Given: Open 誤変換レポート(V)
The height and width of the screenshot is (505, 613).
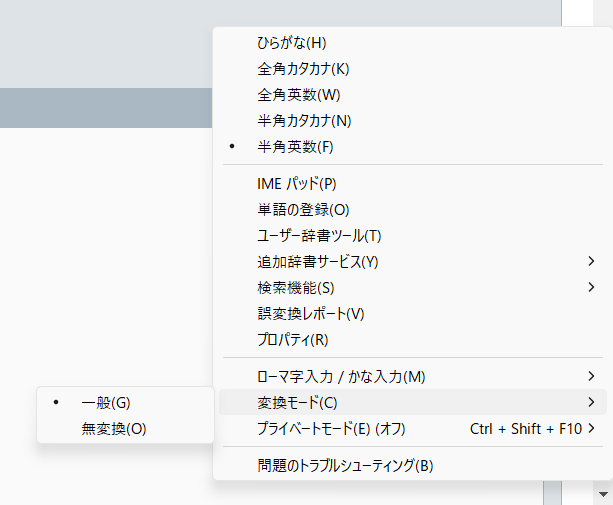Looking at the screenshot, I should pyautogui.click(x=311, y=314).
